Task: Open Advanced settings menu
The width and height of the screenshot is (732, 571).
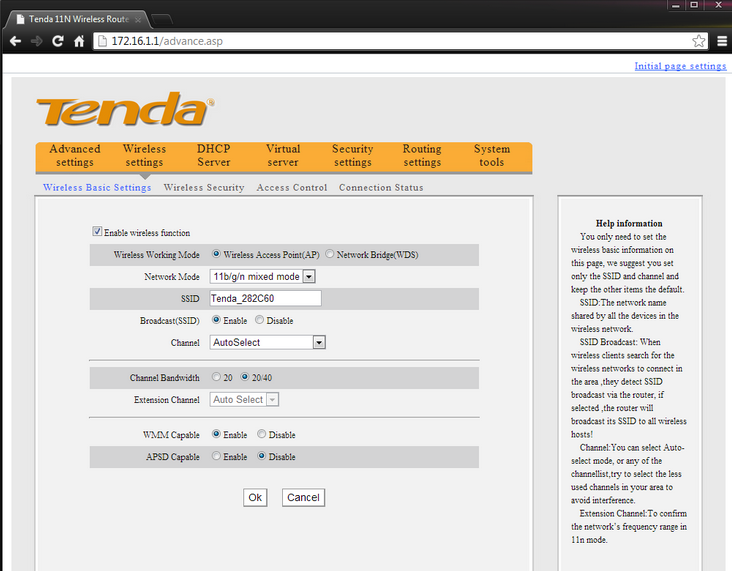Action: coord(75,155)
